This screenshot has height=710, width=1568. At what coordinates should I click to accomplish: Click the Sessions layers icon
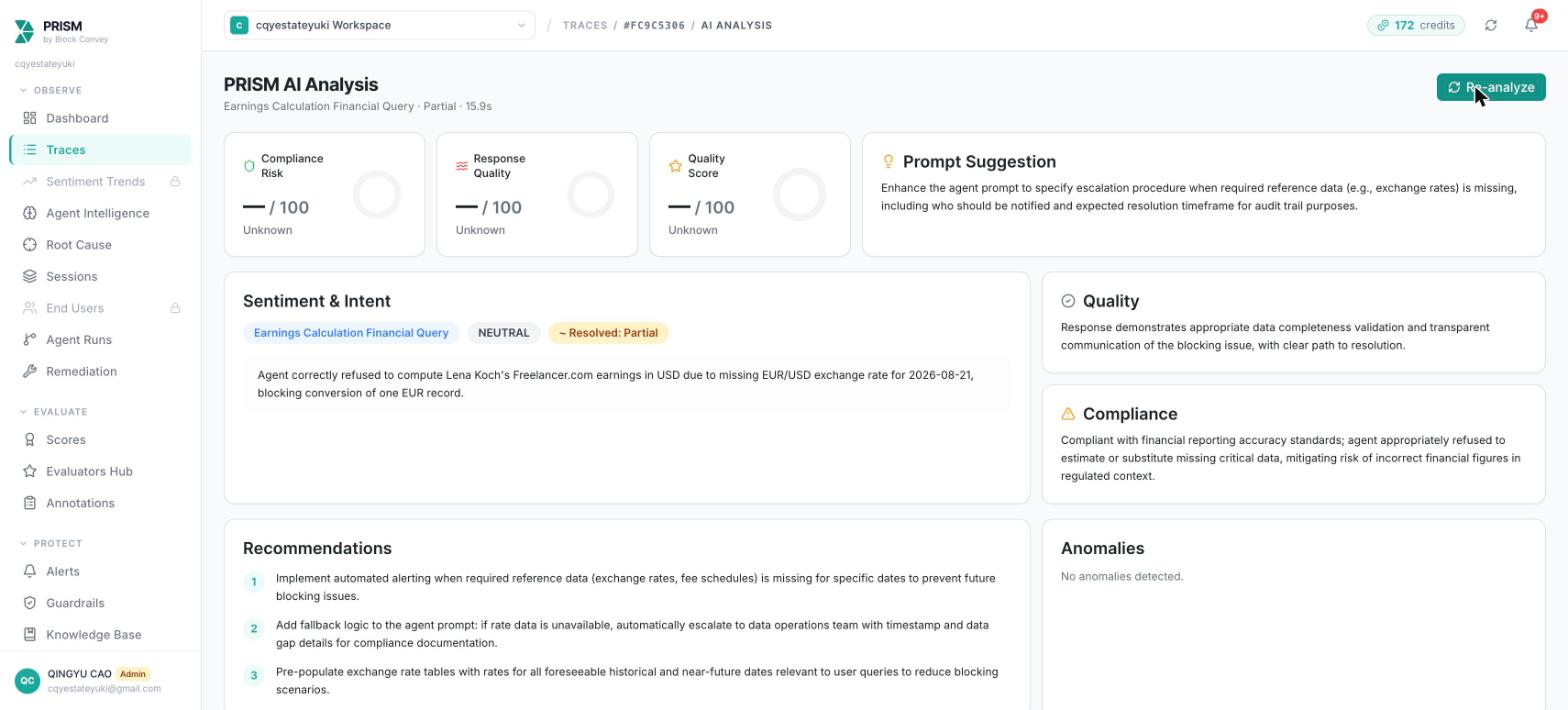point(30,276)
